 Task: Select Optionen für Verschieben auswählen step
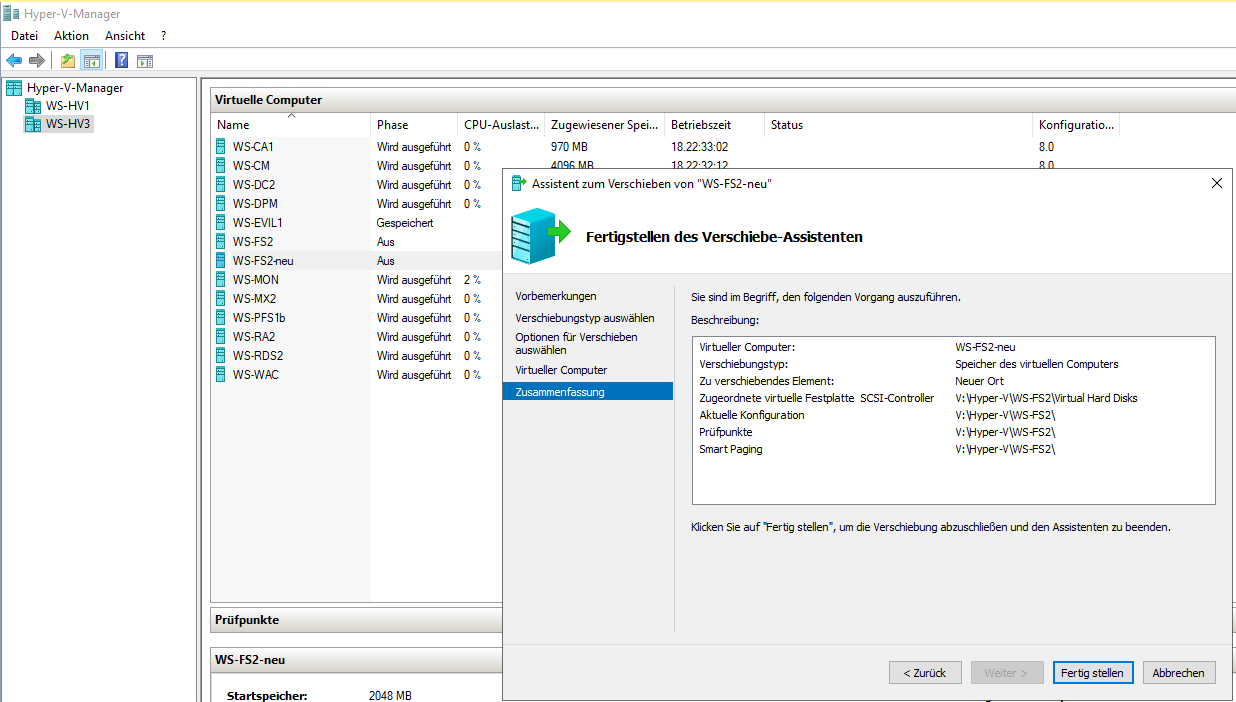tap(576, 344)
